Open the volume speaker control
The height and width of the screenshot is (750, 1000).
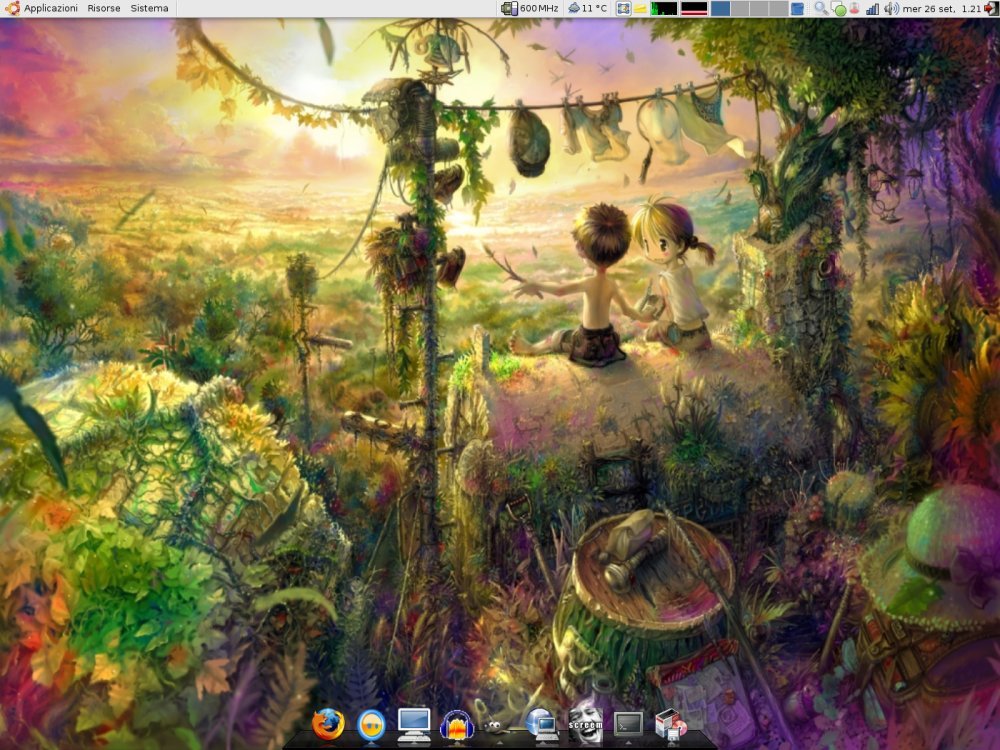pyautogui.click(x=891, y=8)
